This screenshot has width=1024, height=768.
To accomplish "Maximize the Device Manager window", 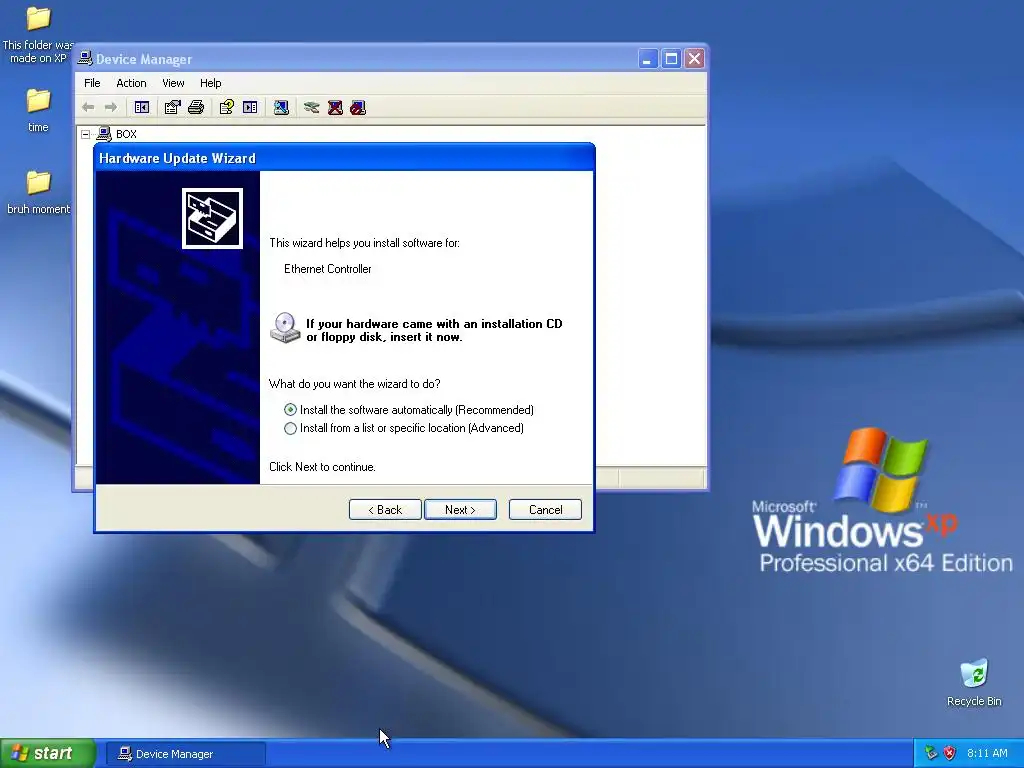I will tap(671, 59).
